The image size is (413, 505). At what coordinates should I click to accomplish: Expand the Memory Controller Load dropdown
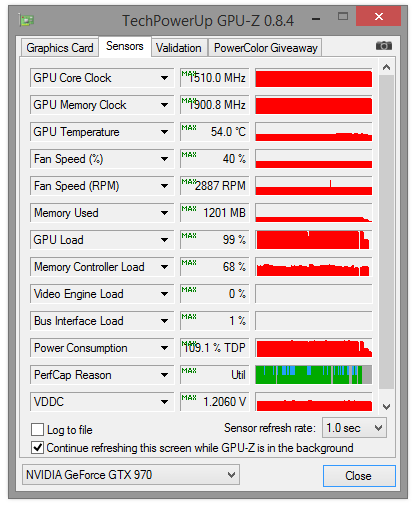[x=164, y=267]
